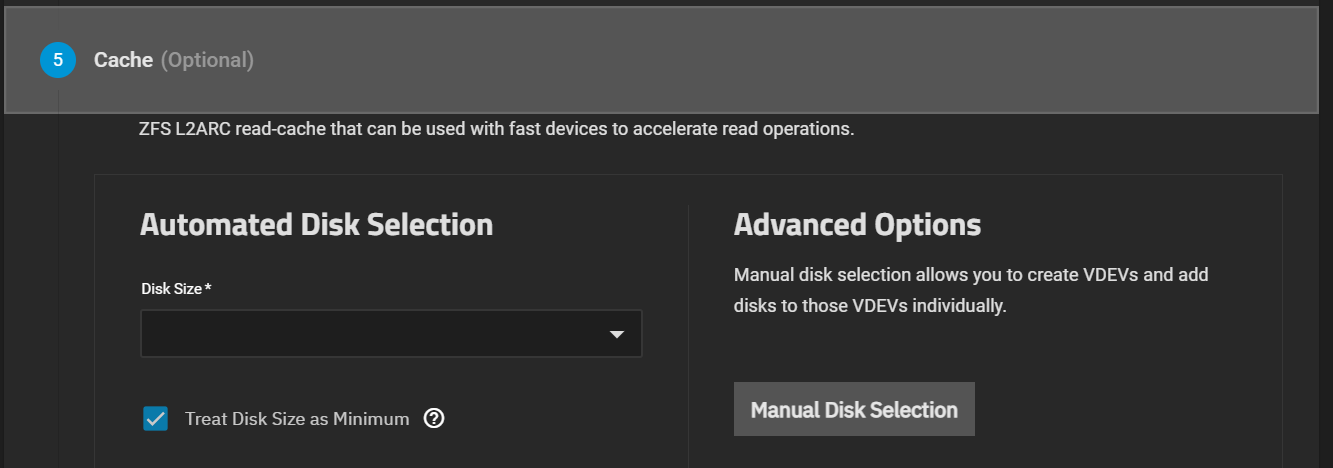This screenshot has width=1333, height=468.
Task: Click empty area below Disk Size dropdown
Action: click(390, 380)
